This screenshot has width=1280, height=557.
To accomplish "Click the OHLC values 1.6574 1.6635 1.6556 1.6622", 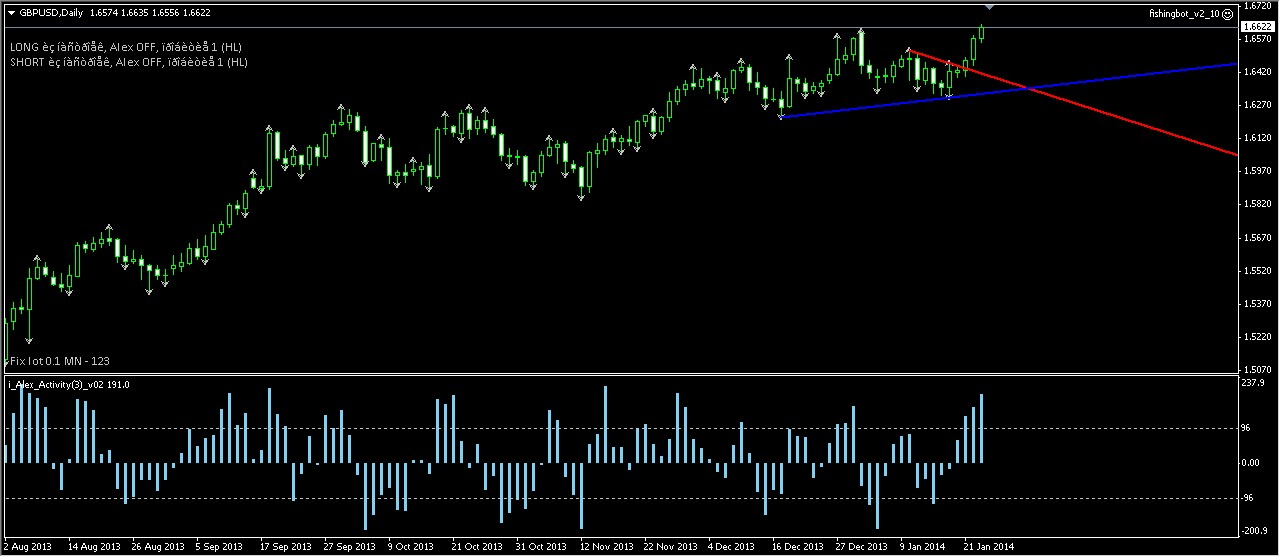I will pyautogui.click(x=150, y=12).
